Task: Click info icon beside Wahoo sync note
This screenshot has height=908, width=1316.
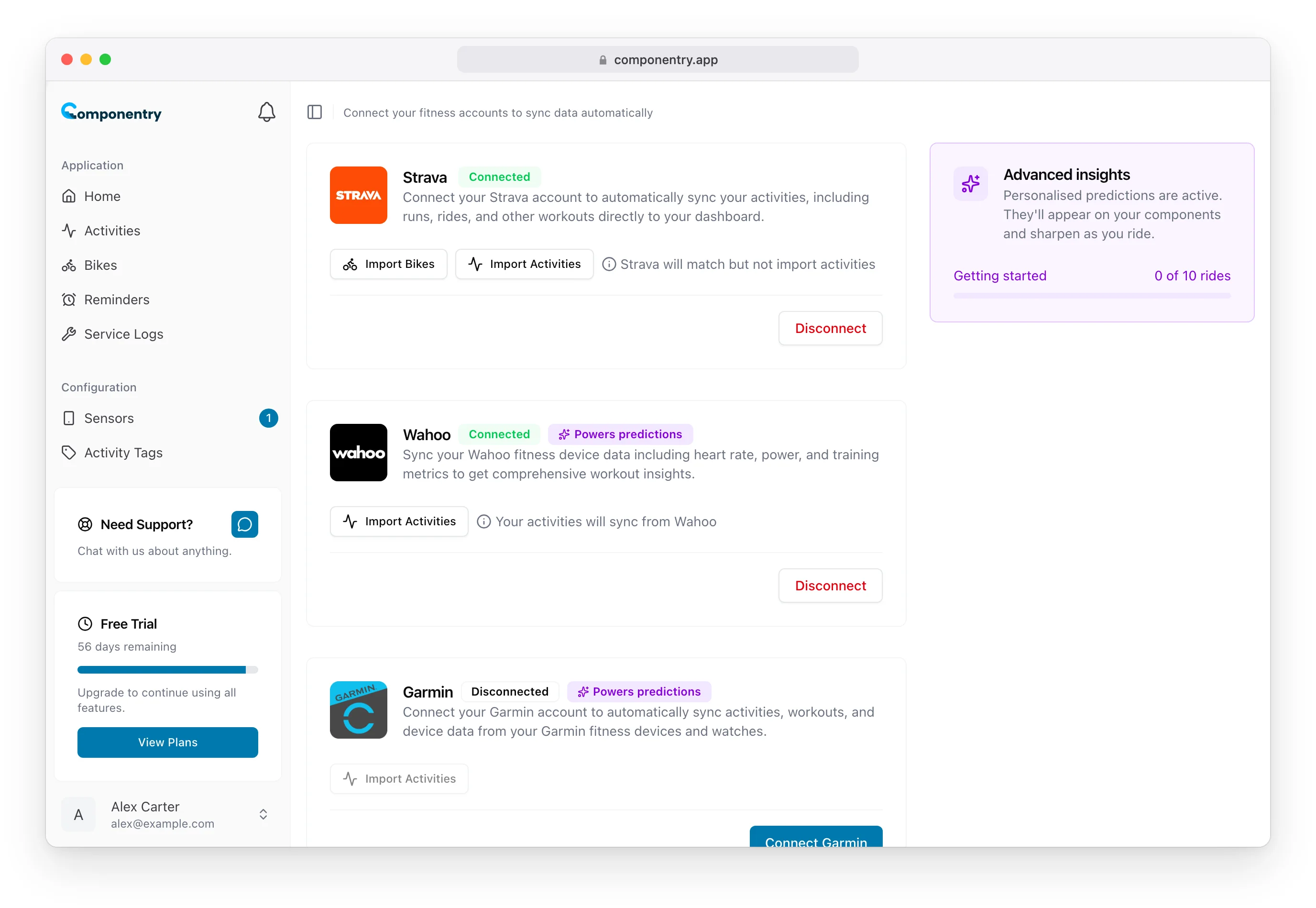Action: tap(483, 521)
